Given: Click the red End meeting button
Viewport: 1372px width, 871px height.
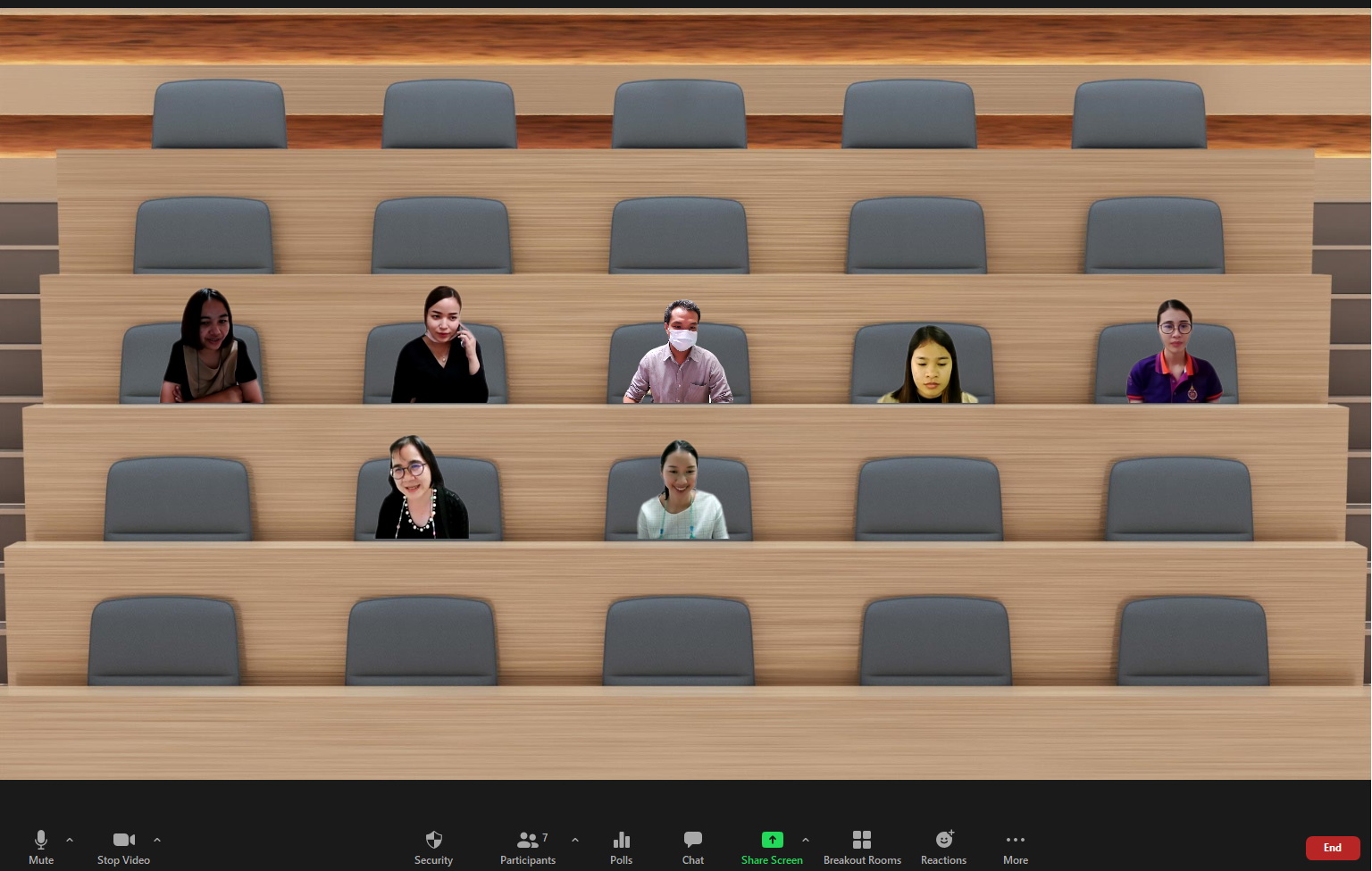Looking at the screenshot, I should tap(1332, 848).
